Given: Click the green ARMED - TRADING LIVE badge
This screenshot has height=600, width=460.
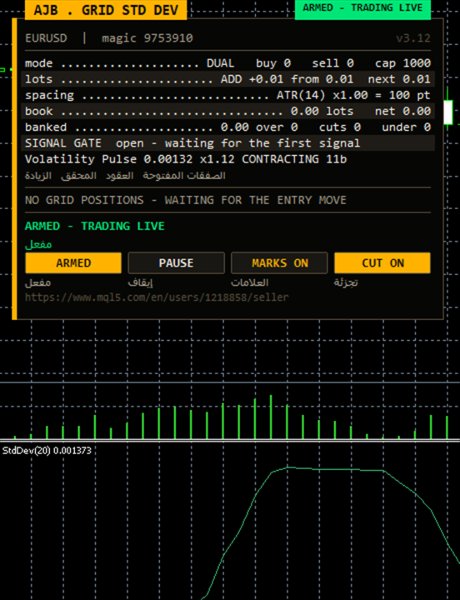Looking at the screenshot, I should point(363,8).
